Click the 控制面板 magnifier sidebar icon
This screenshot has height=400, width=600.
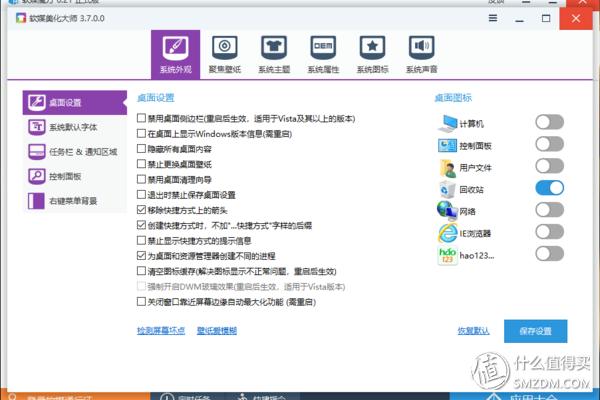tap(37, 176)
